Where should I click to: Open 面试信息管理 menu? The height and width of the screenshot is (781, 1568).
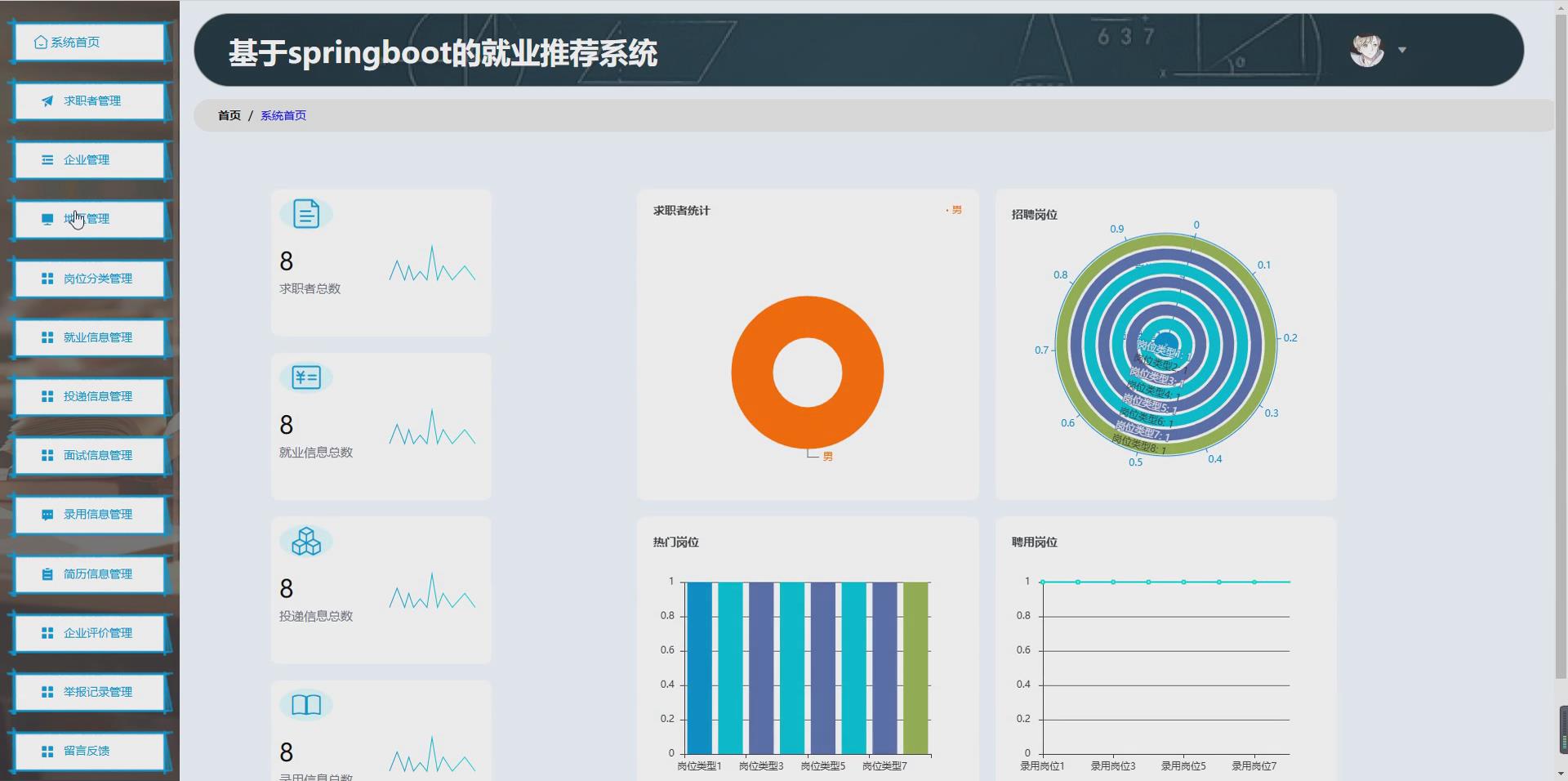pos(91,455)
